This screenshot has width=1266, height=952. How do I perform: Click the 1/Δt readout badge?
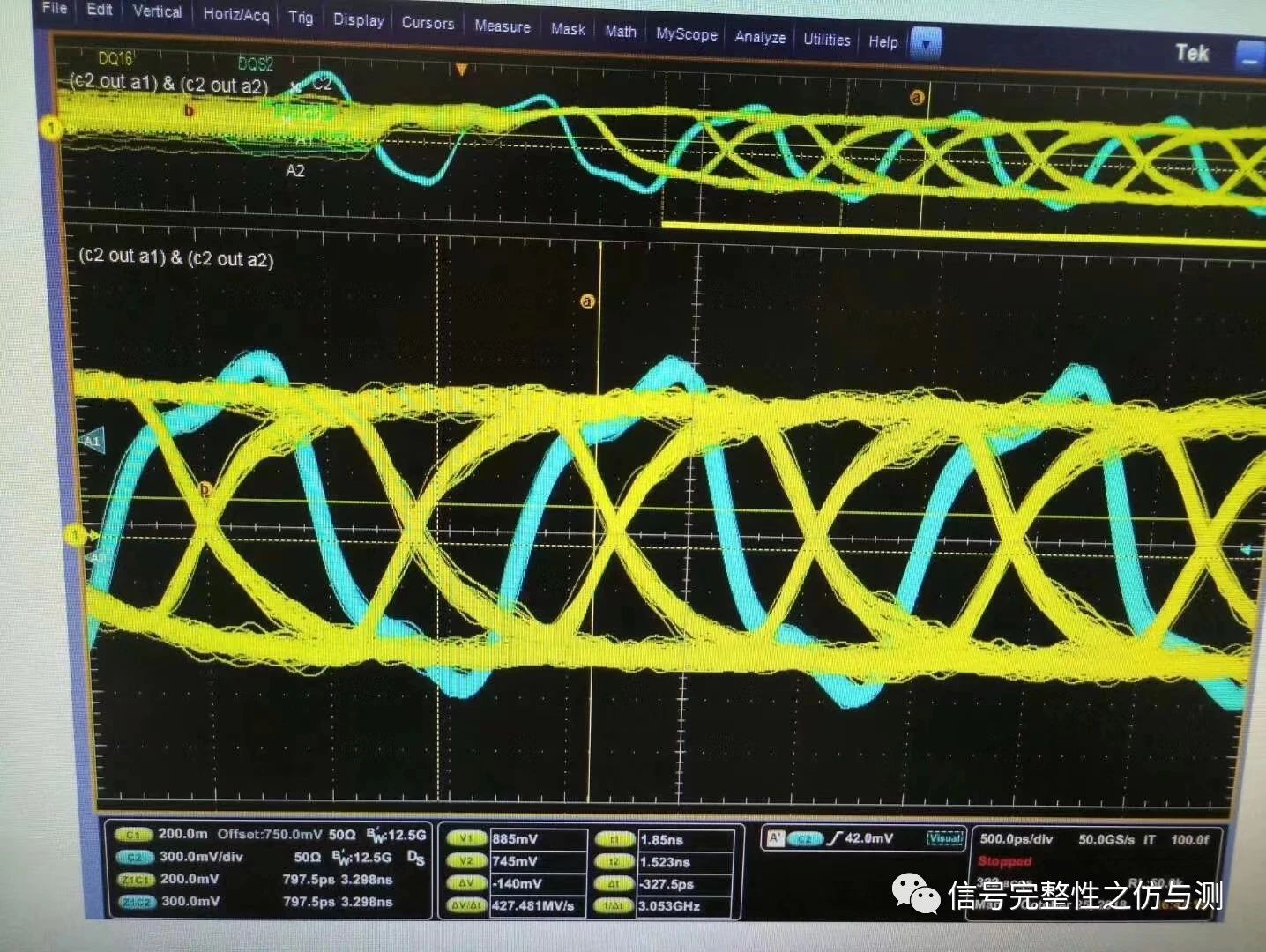pos(615,906)
